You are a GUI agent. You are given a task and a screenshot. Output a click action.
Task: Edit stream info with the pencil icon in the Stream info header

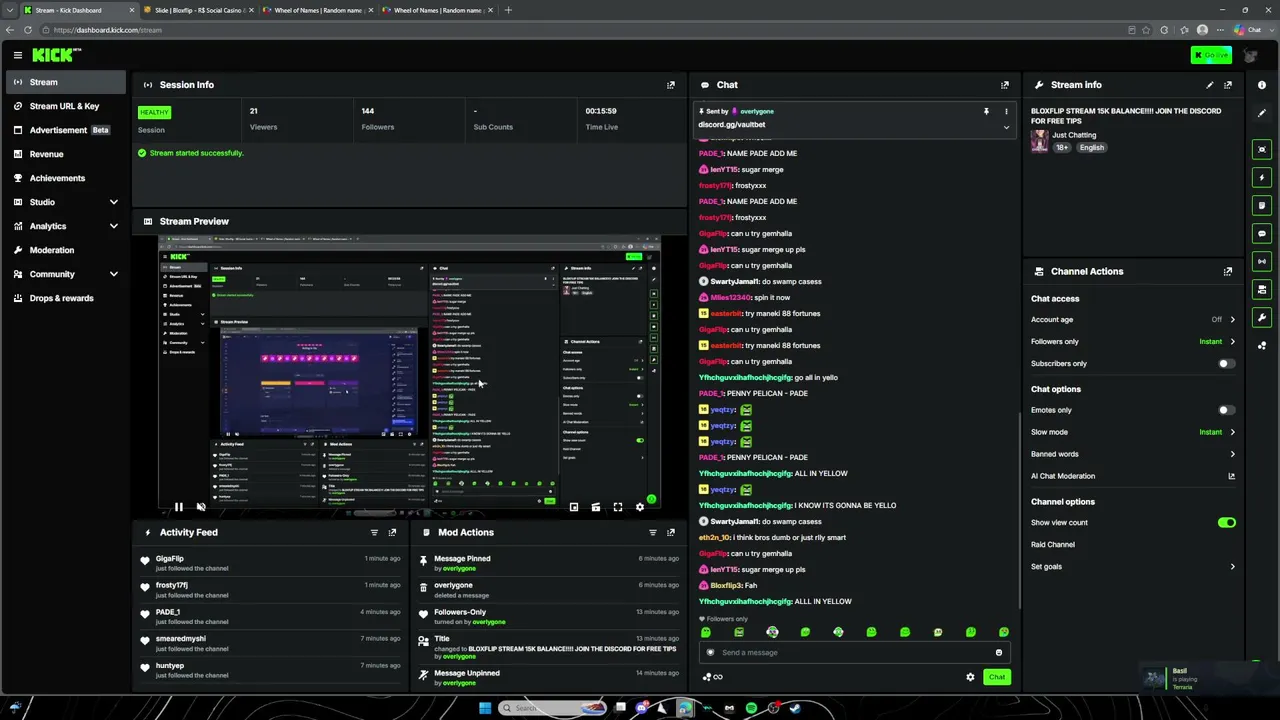pyautogui.click(x=1210, y=85)
